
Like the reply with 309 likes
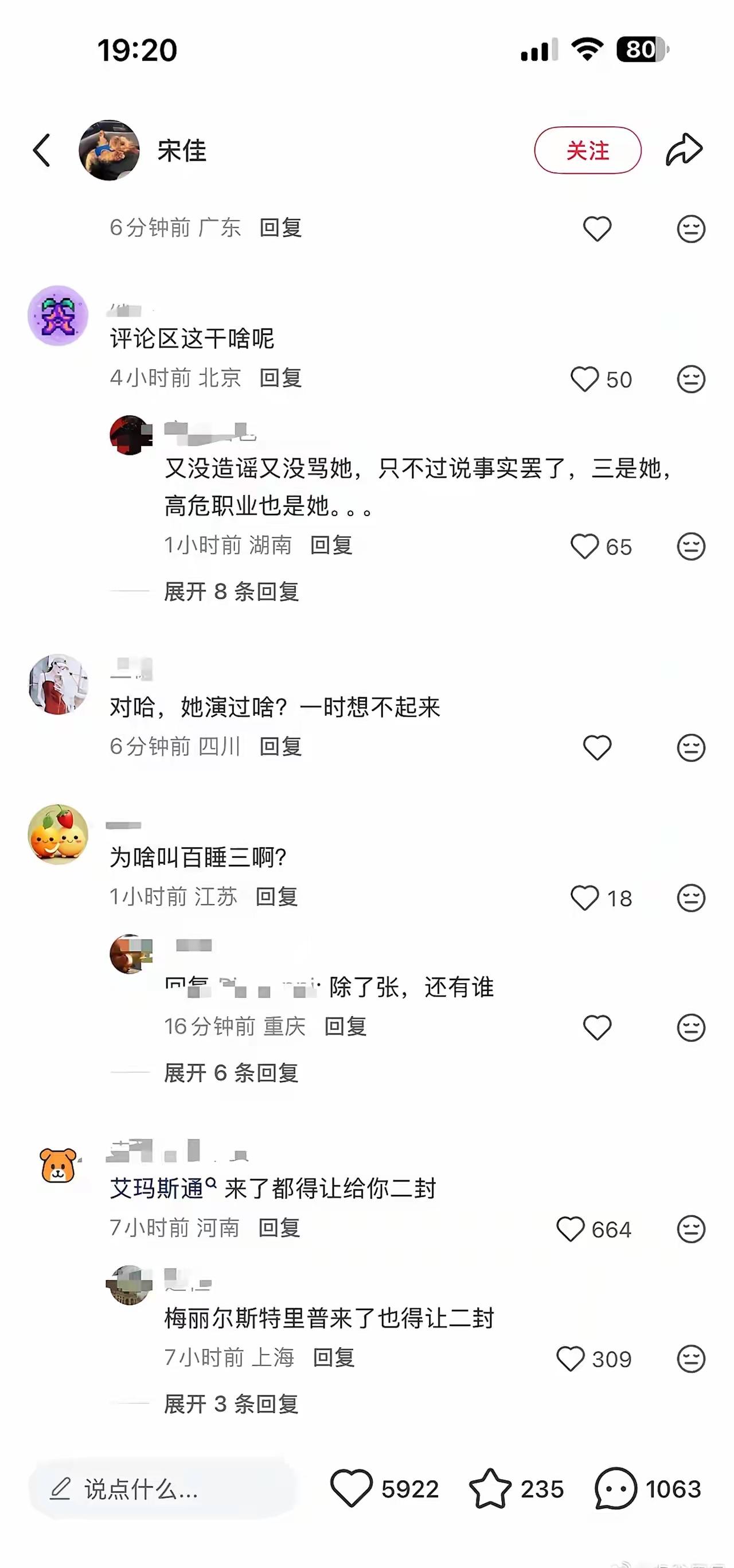pyautogui.click(x=570, y=1359)
